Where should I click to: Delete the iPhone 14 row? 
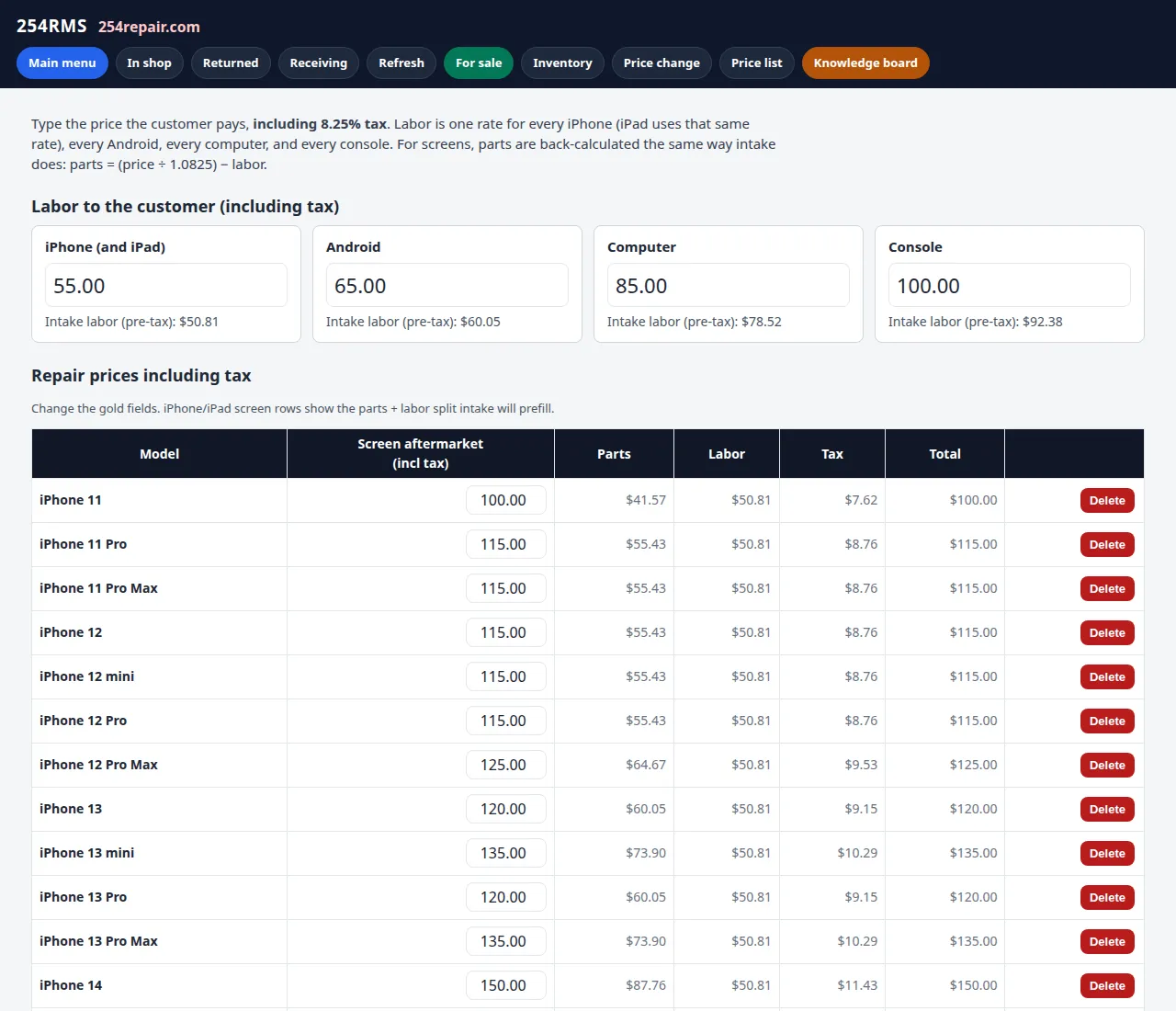click(x=1107, y=985)
